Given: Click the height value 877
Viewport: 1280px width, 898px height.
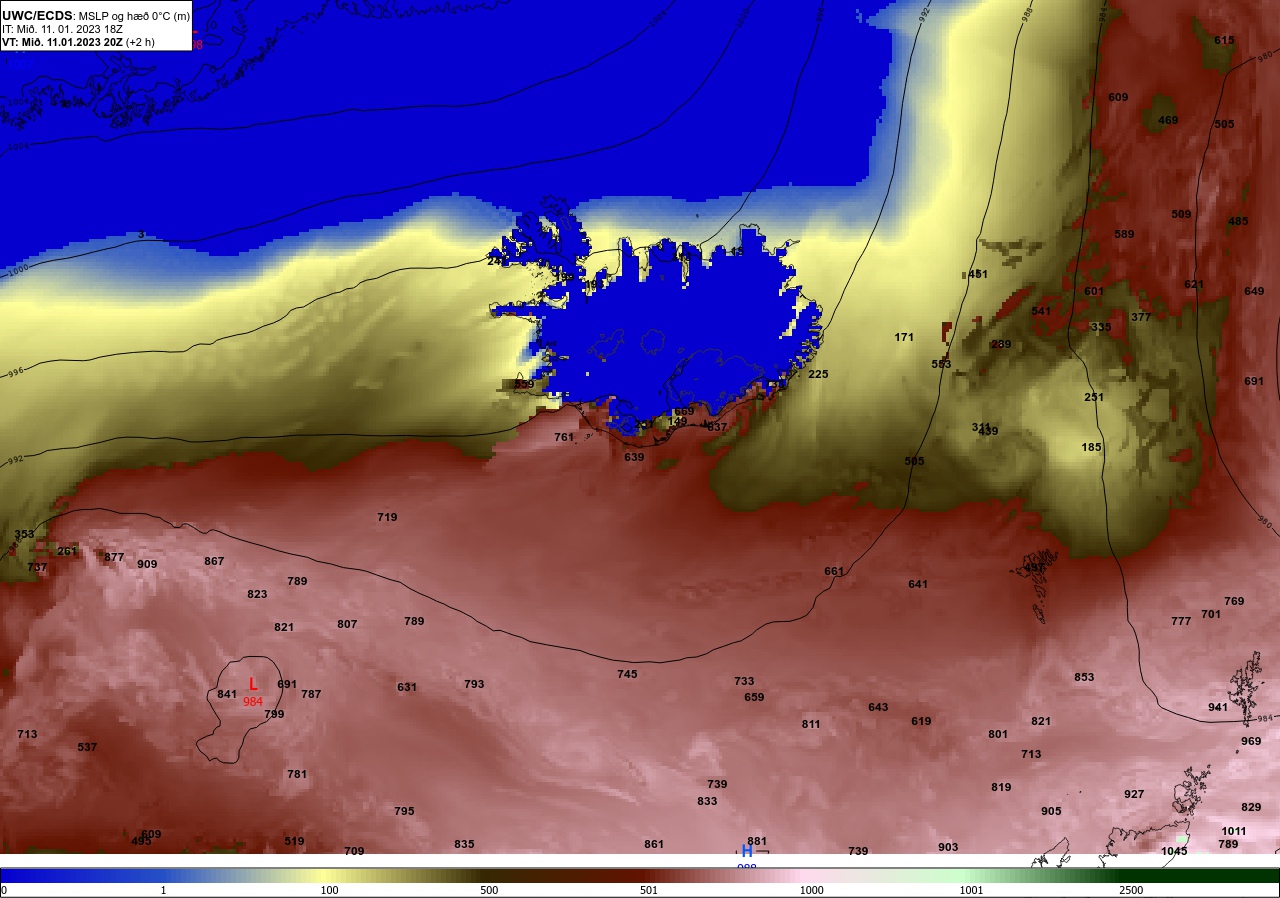Looking at the screenshot, I should (114, 557).
